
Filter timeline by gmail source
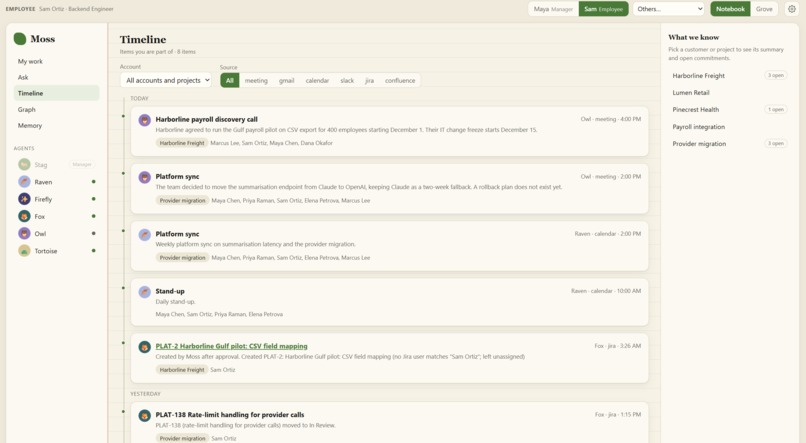[x=286, y=80]
